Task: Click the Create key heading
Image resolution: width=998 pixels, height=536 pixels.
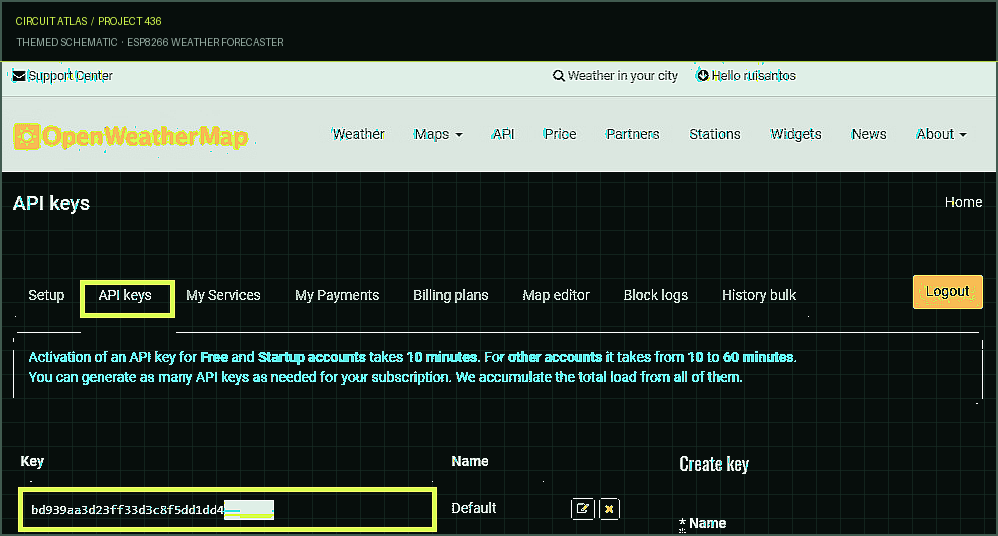Action: [x=714, y=464]
